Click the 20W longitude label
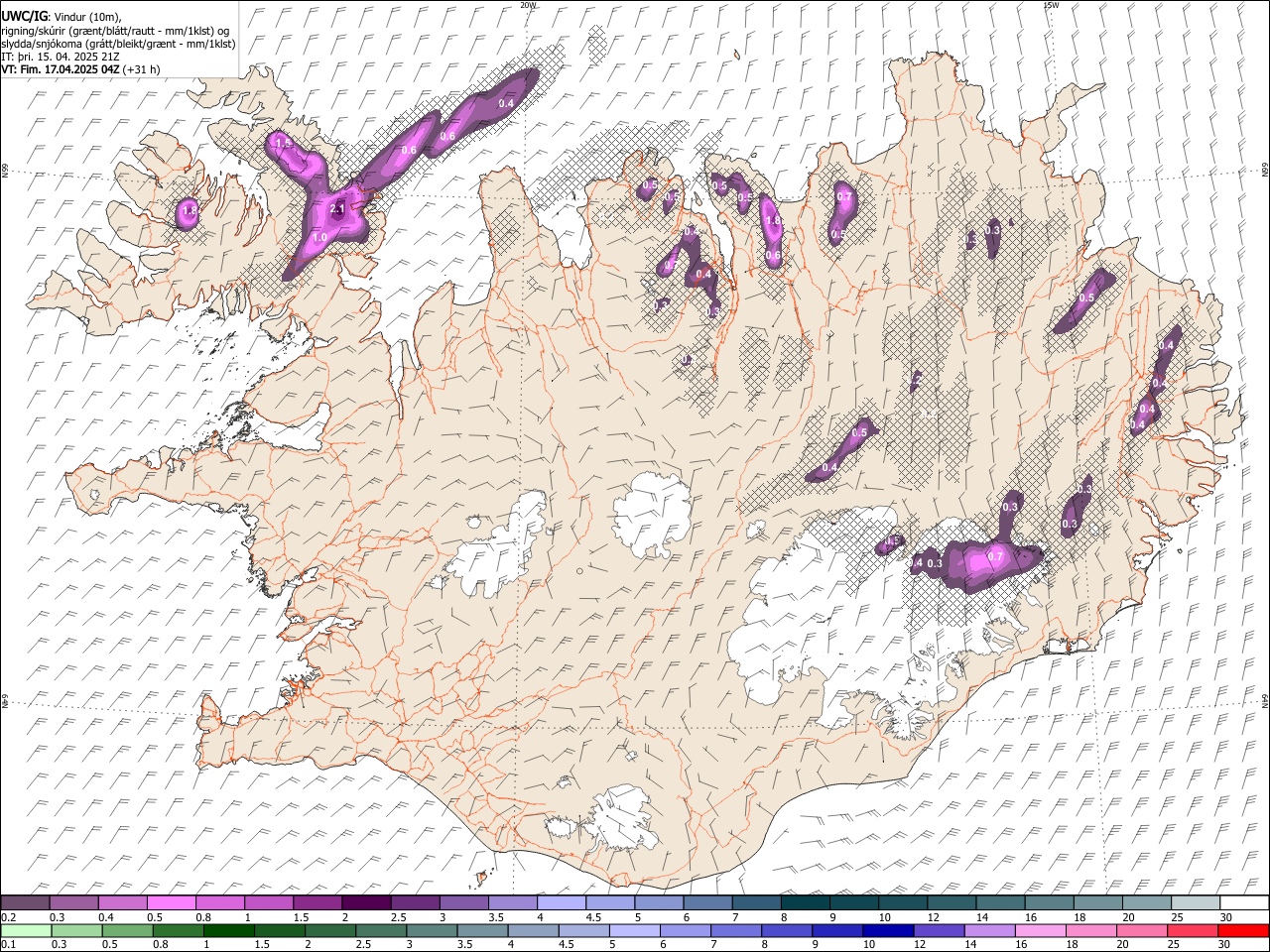Image resolution: width=1270 pixels, height=952 pixels. coord(528,5)
